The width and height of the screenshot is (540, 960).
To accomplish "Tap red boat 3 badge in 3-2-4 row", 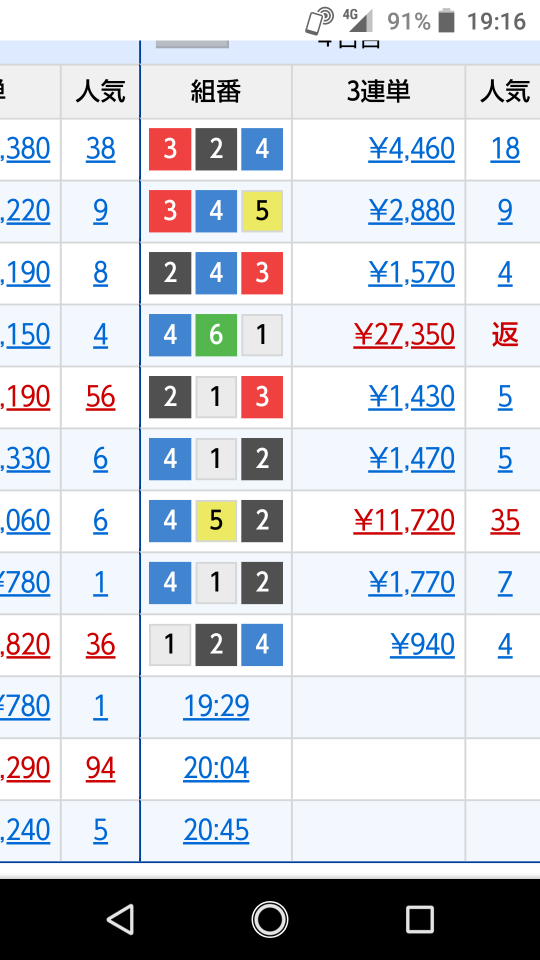I will pos(170,149).
